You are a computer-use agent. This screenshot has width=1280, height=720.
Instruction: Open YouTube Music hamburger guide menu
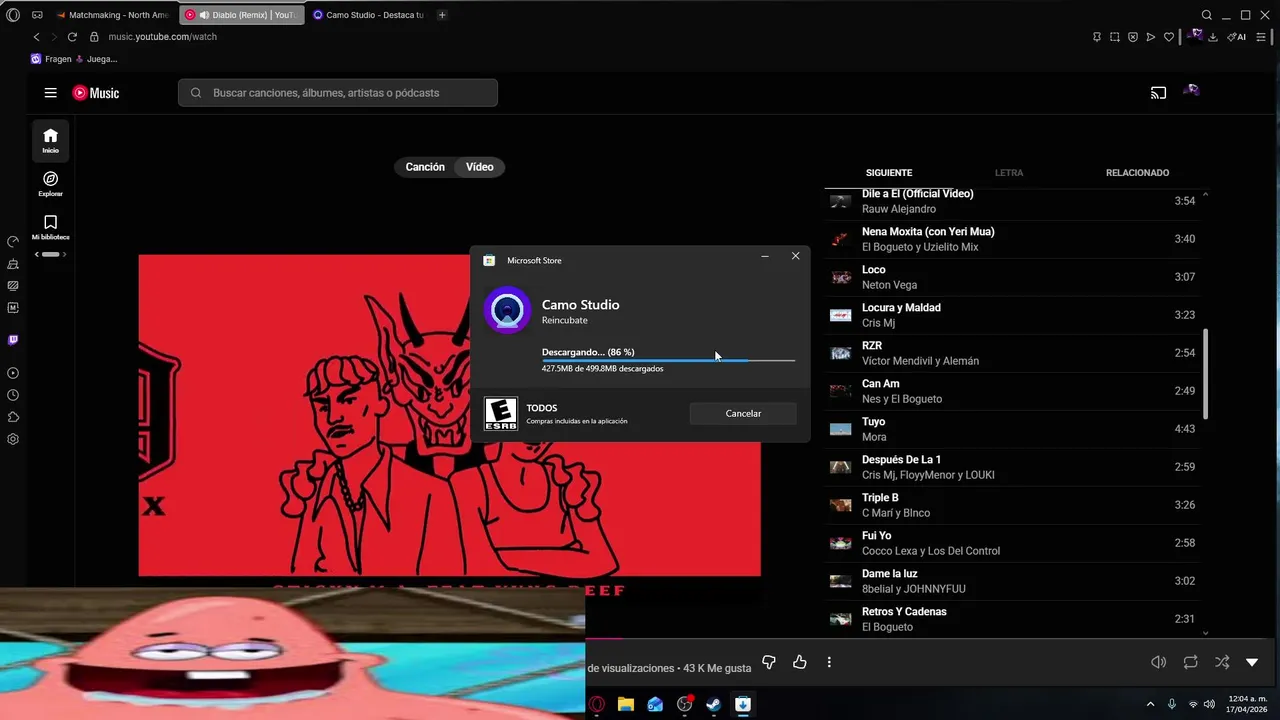[50, 93]
